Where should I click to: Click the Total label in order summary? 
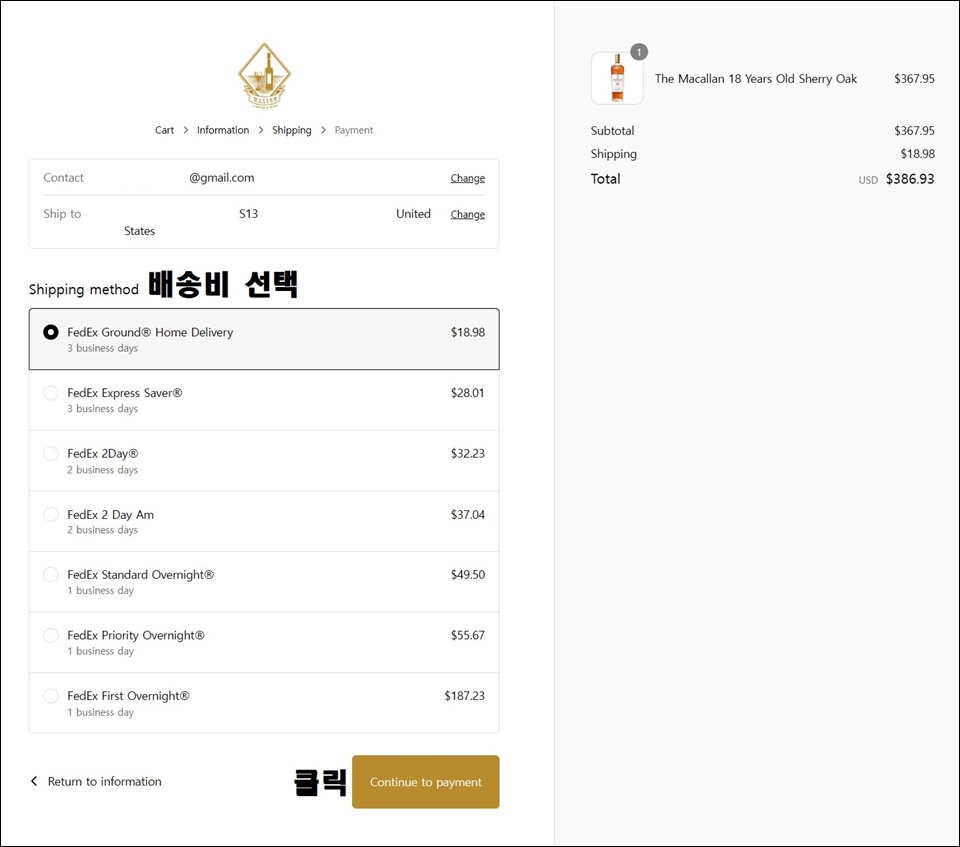[x=606, y=179]
